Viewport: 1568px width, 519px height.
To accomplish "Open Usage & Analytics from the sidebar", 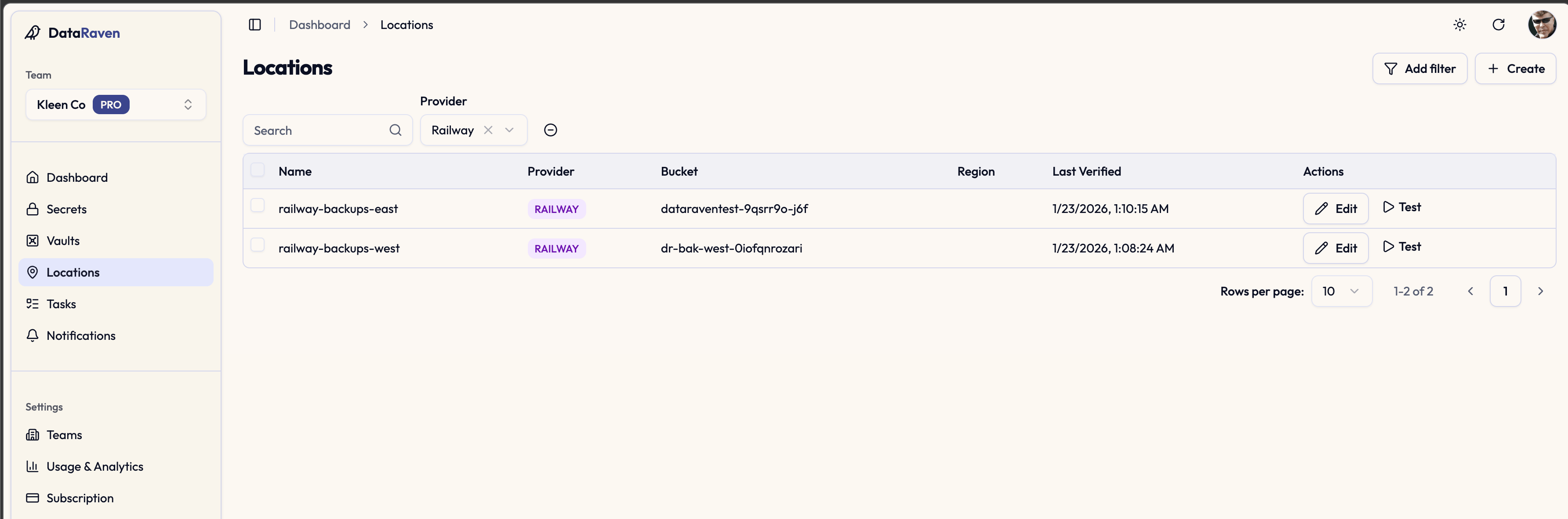I will [x=95, y=466].
